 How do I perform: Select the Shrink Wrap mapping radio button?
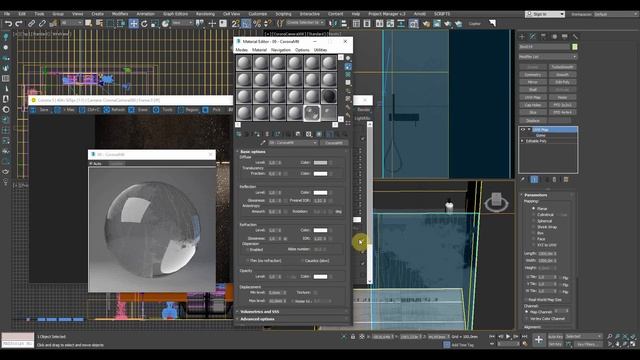[533, 227]
